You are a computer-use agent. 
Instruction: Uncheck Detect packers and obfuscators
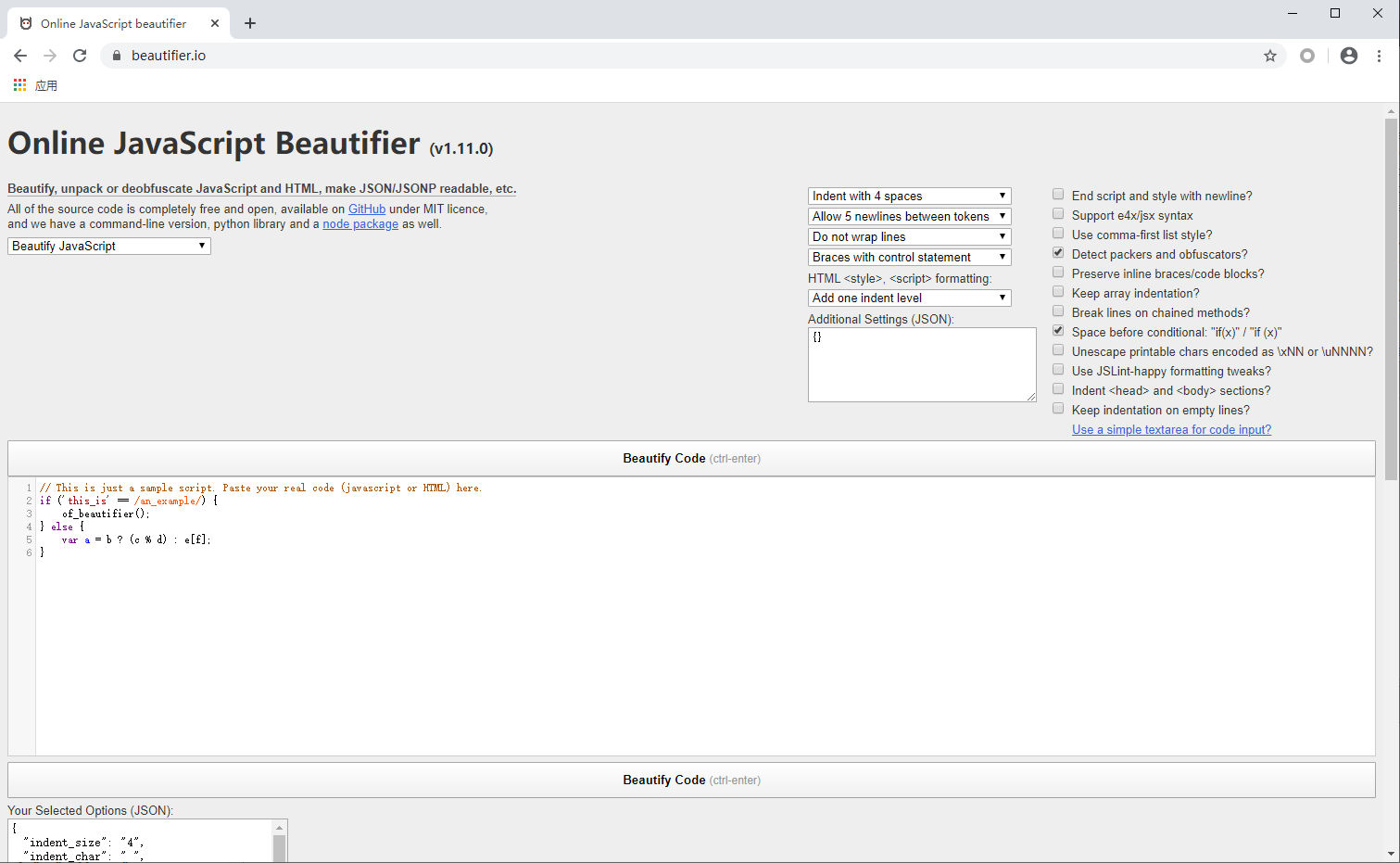tap(1058, 253)
